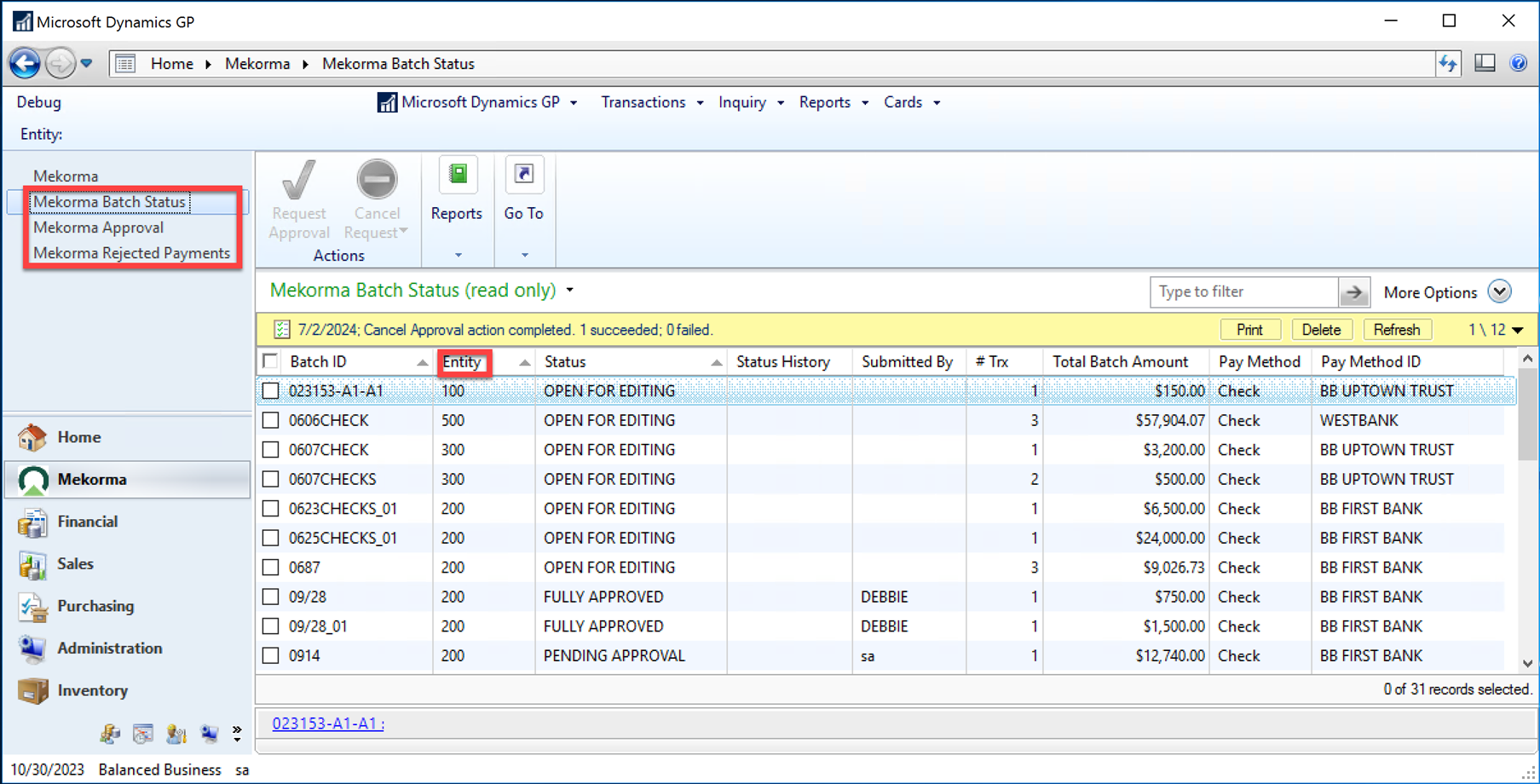Open the Inventory navigation pane button
1540x784 pixels.
click(127, 690)
